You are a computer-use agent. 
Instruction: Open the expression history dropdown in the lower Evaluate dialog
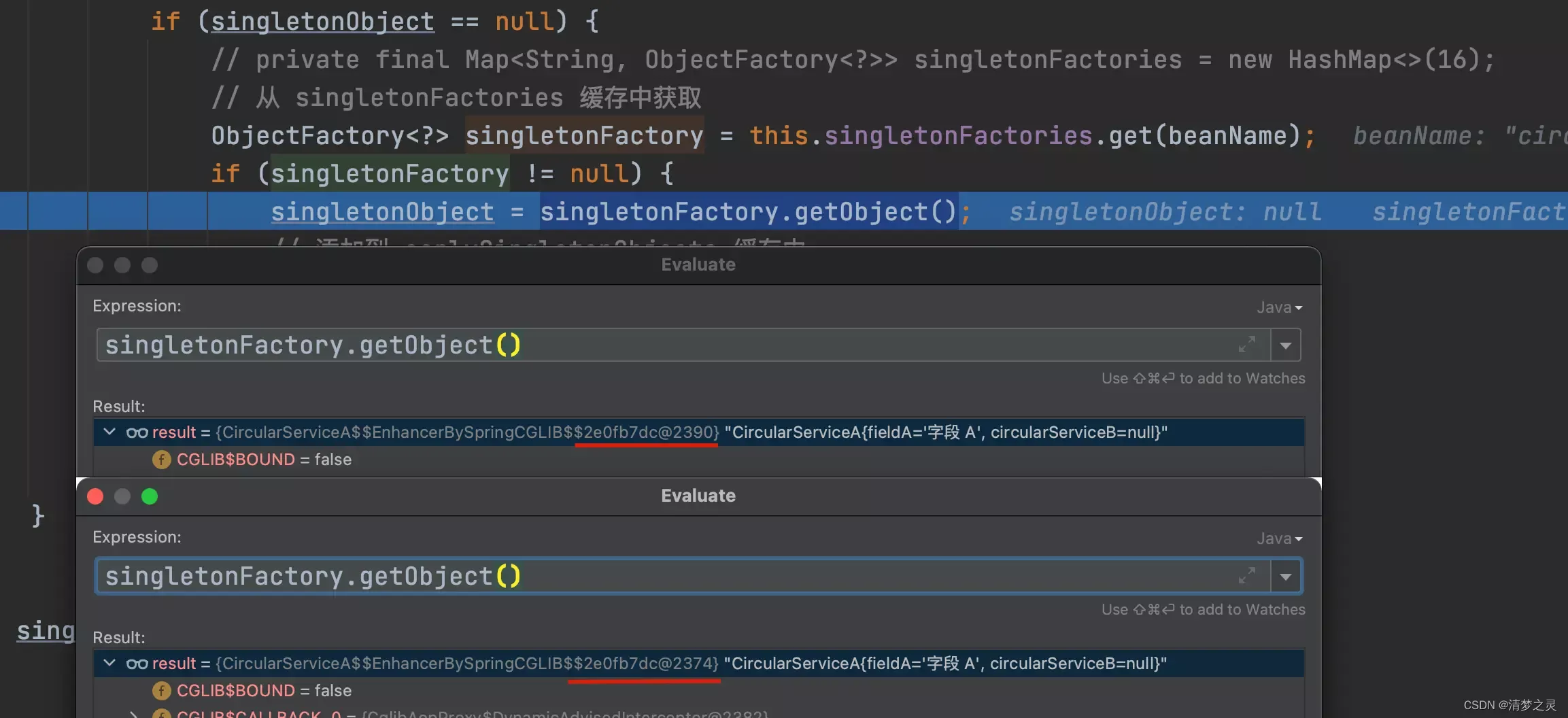(x=1285, y=577)
